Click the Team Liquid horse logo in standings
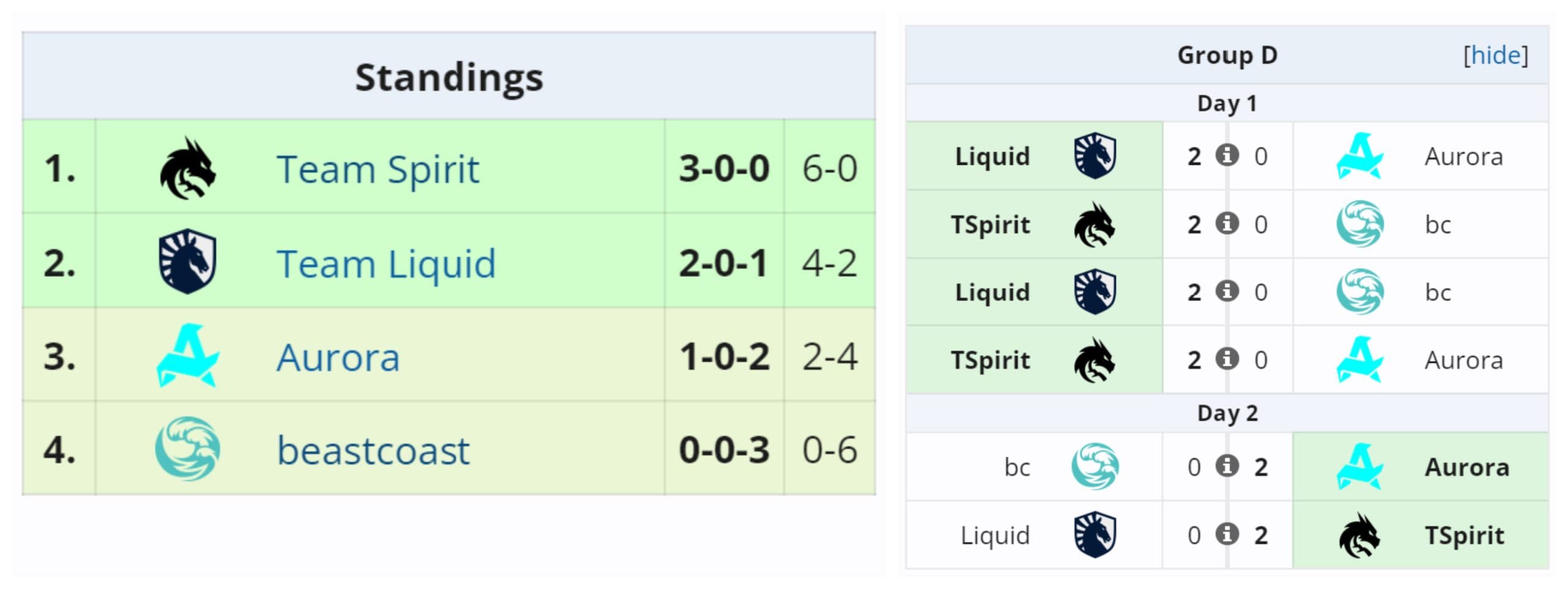This screenshot has width=1568, height=589. pos(187,262)
